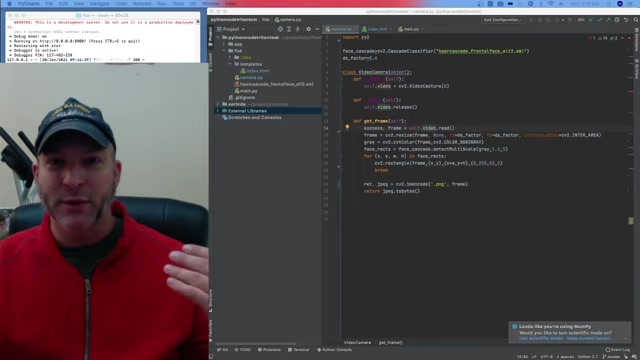Click the Git commit green checkmark
This screenshot has width=640, height=360.
[600, 20]
